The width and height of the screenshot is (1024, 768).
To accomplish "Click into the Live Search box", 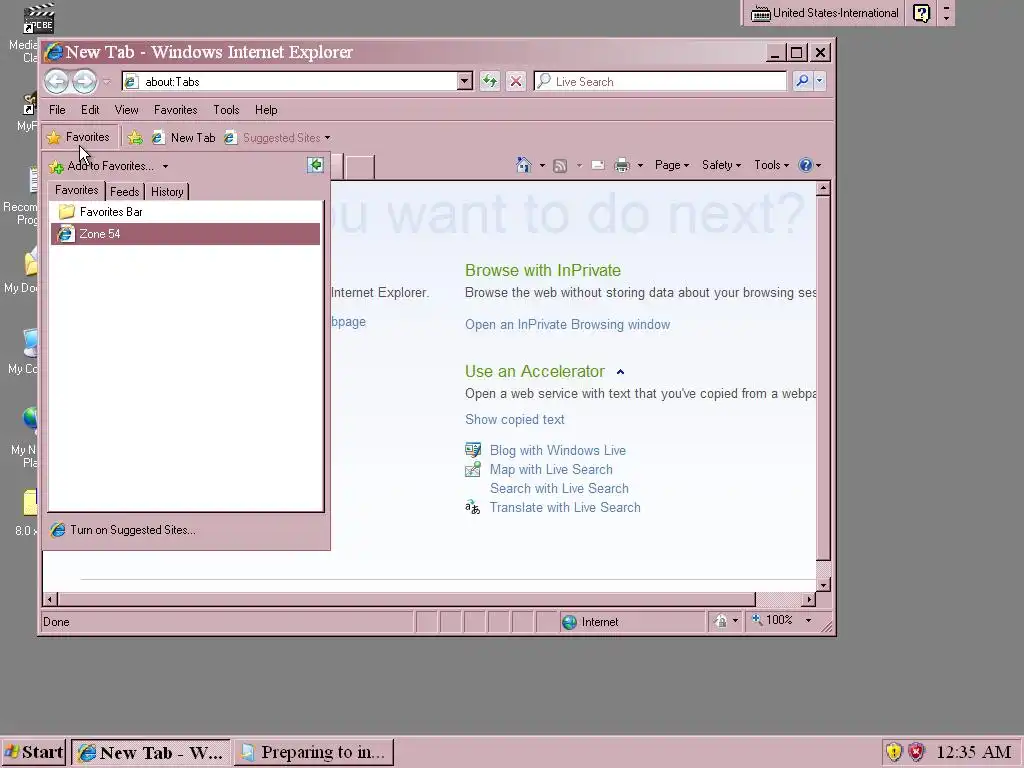I will pos(660,82).
